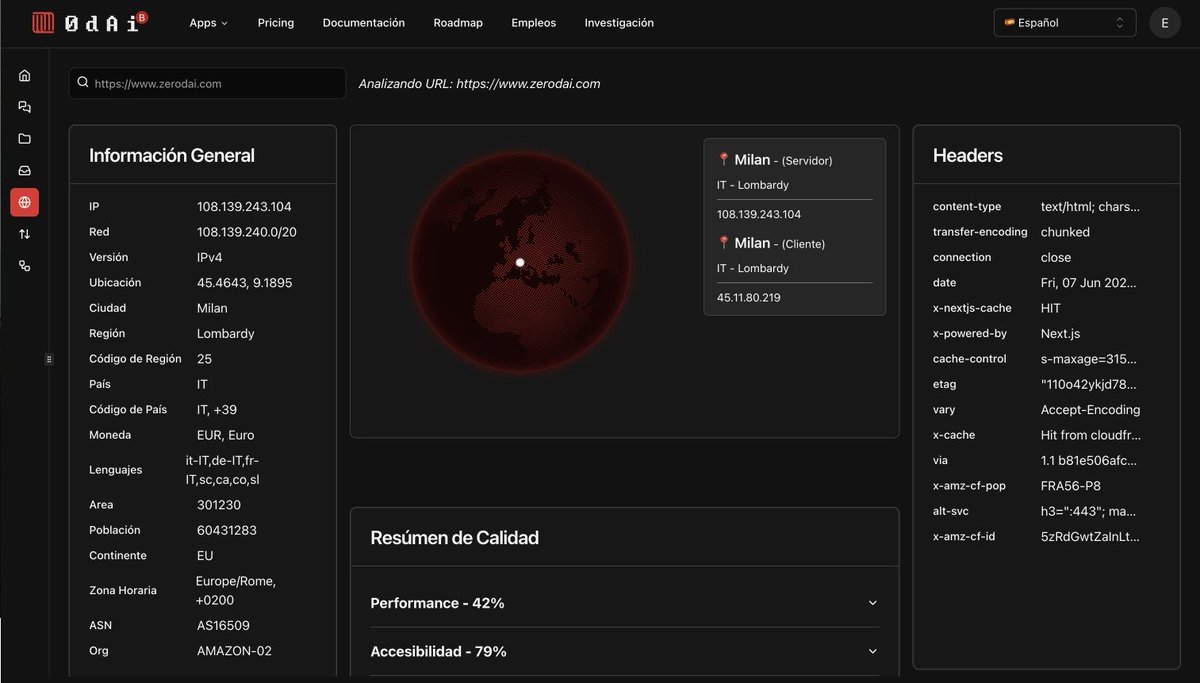Click the Resúmen de Calidad heading
Viewport: 1200px width, 683px height.
pos(454,538)
